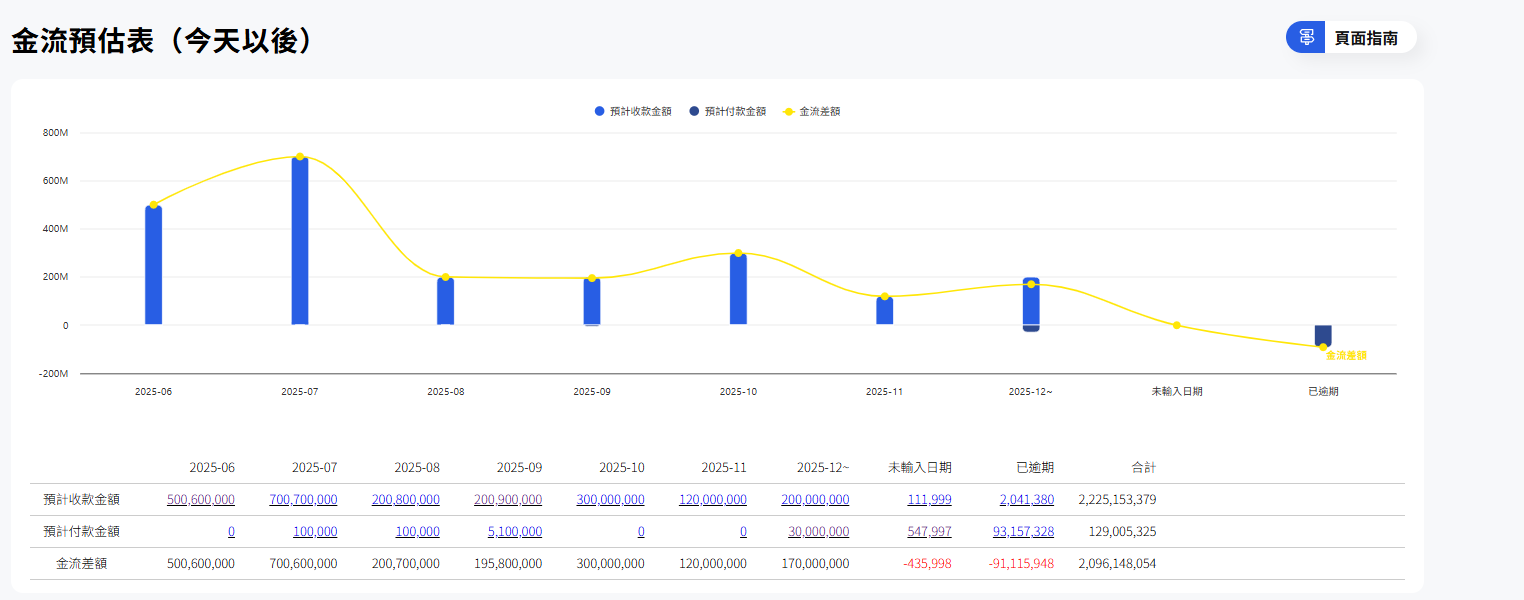The image size is (1524, 600).
Task: Open payable 100,000 link for 2025-07
Action: point(315,532)
